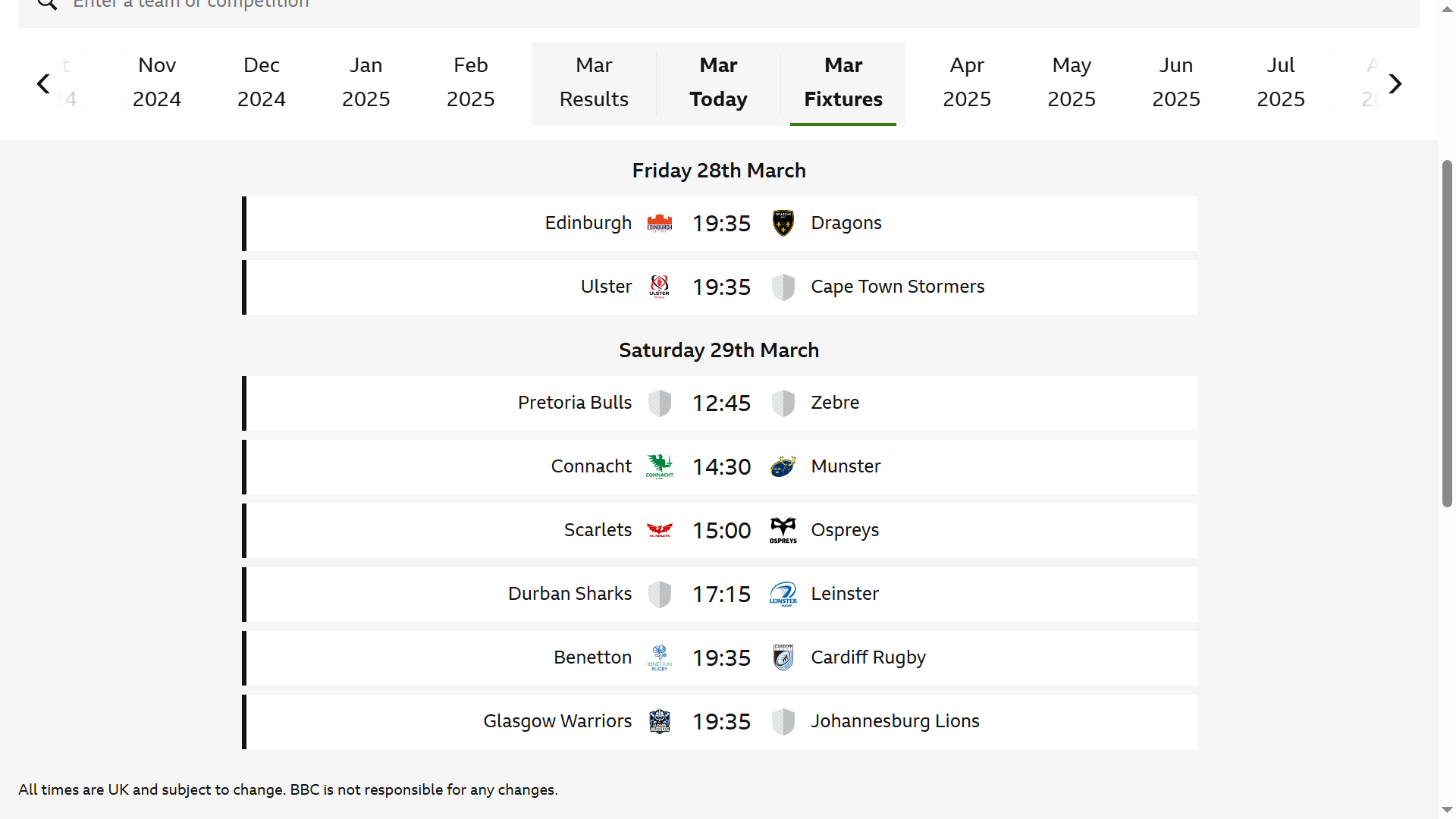Click the Dragons team badge
The height and width of the screenshot is (819, 1456).
pos(783,224)
